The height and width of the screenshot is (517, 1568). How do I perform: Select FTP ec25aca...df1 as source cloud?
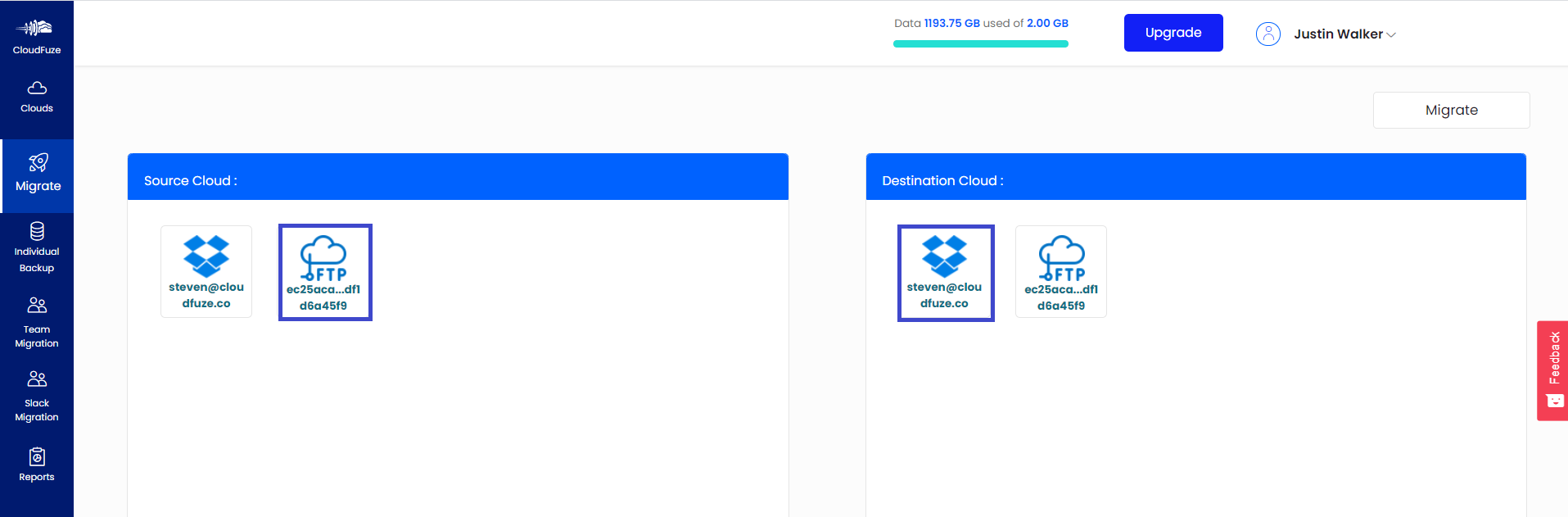pos(325,272)
